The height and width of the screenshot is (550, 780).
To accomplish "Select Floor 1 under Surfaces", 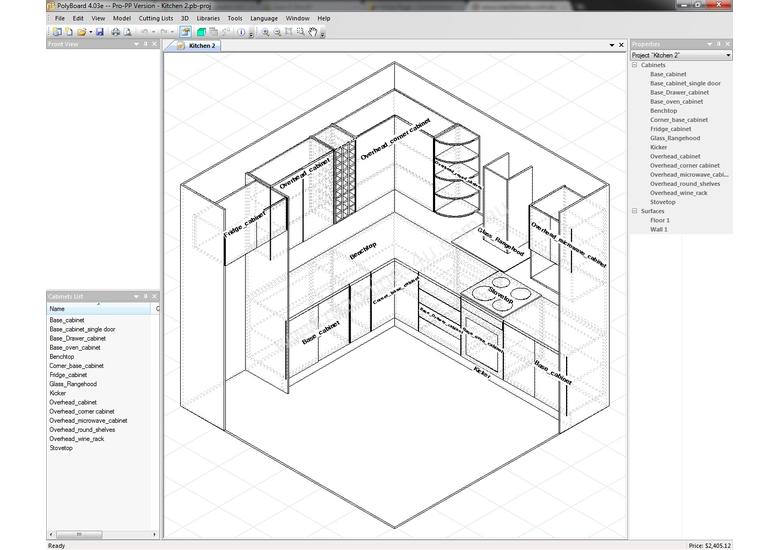I will click(660, 220).
